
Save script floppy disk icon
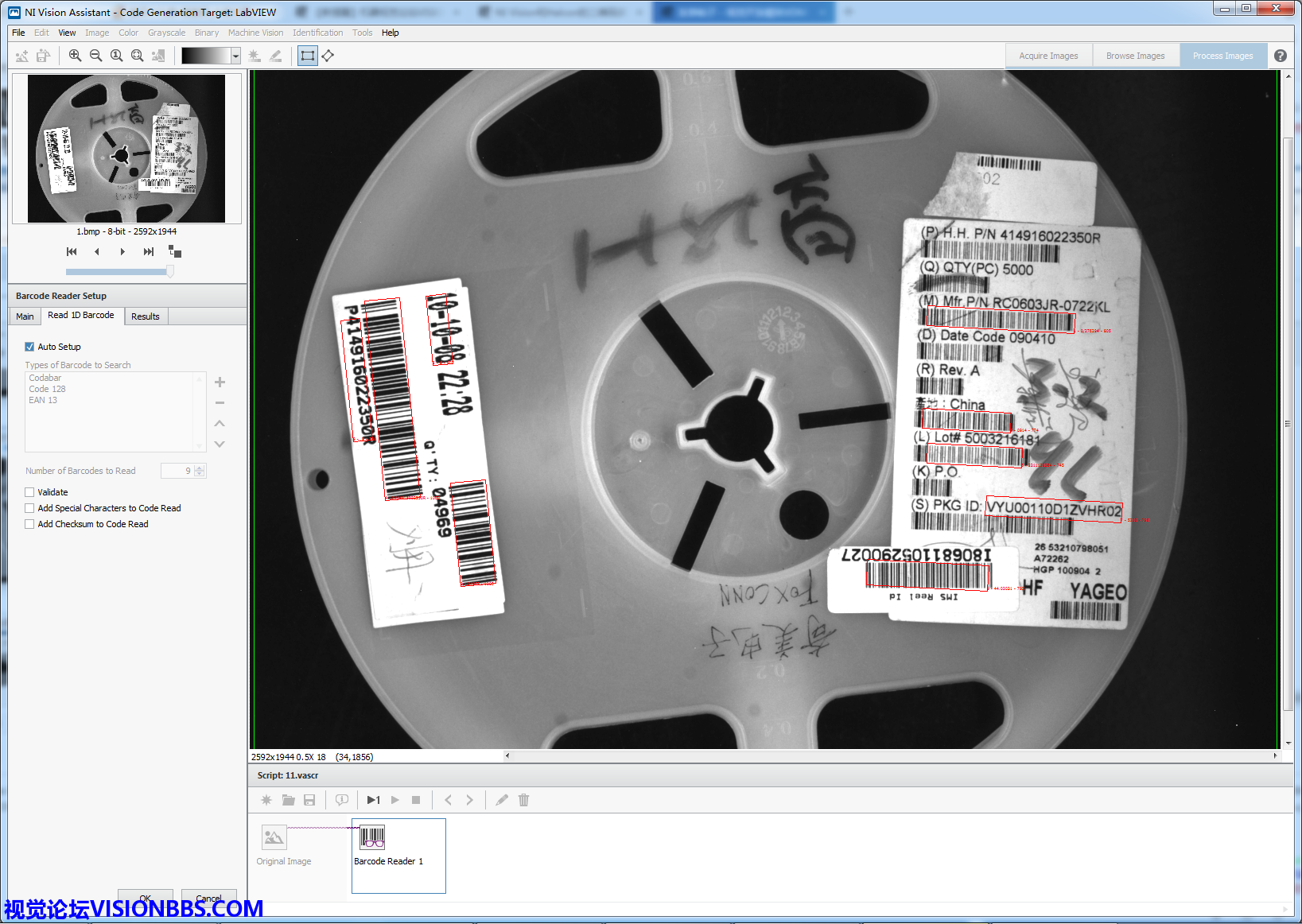point(309,800)
